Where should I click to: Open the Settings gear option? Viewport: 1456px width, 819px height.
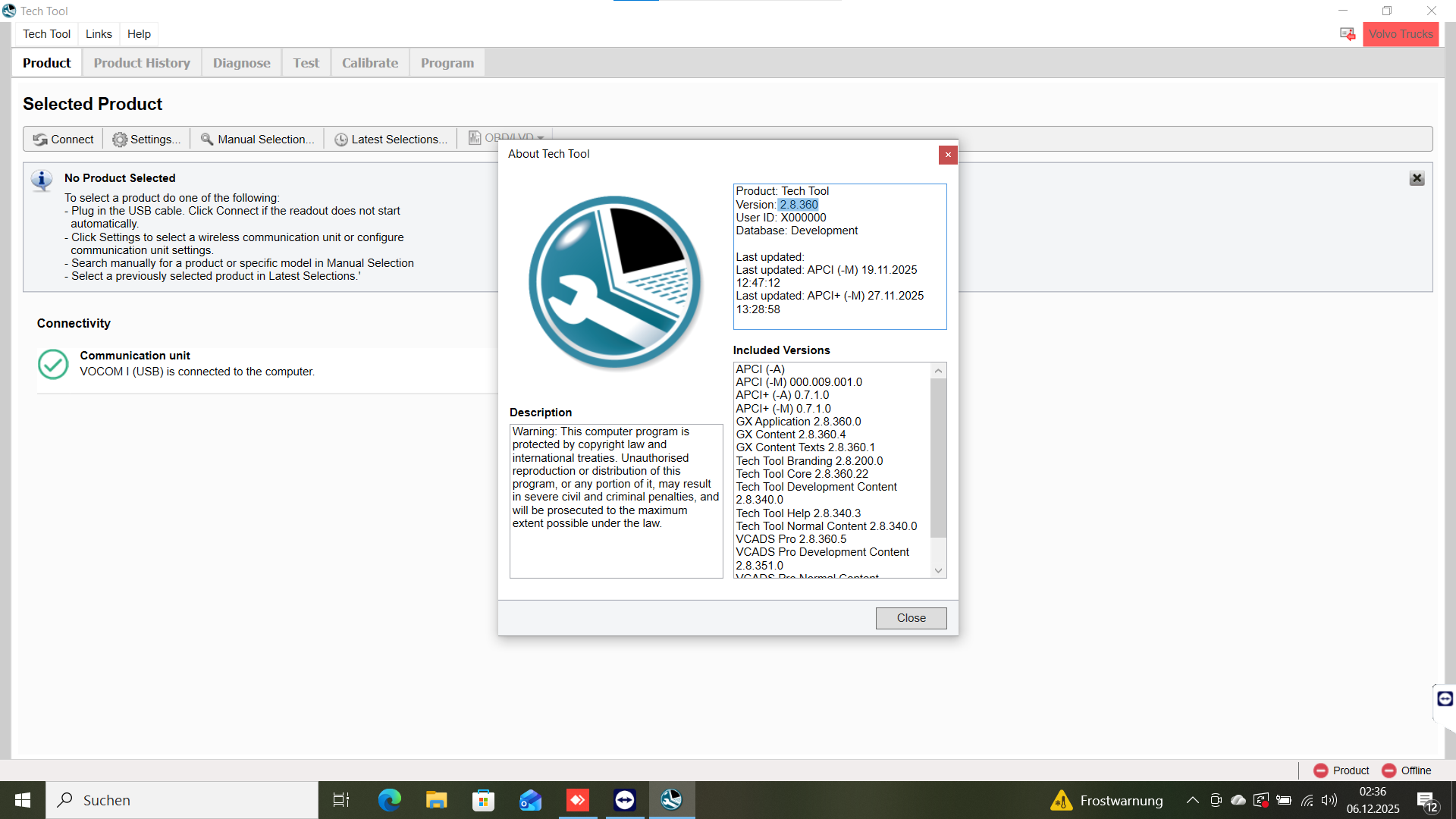click(x=146, y=140)
